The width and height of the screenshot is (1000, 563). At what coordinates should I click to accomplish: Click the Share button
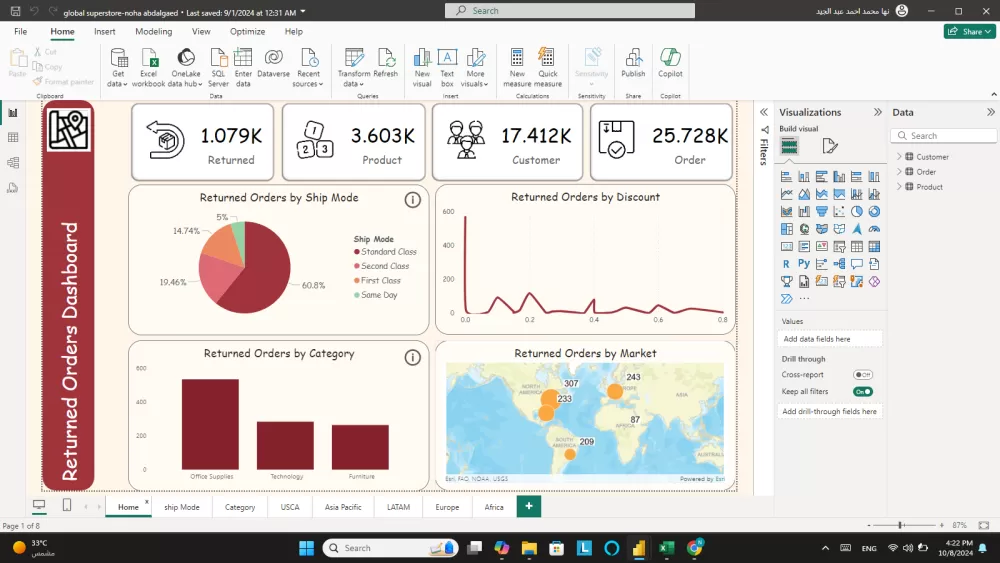coord(968,32)
